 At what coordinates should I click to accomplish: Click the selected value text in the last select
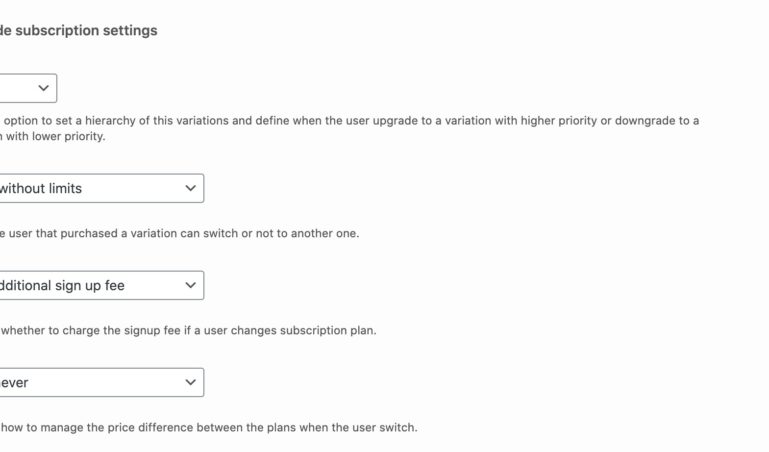tap(14, 382)
